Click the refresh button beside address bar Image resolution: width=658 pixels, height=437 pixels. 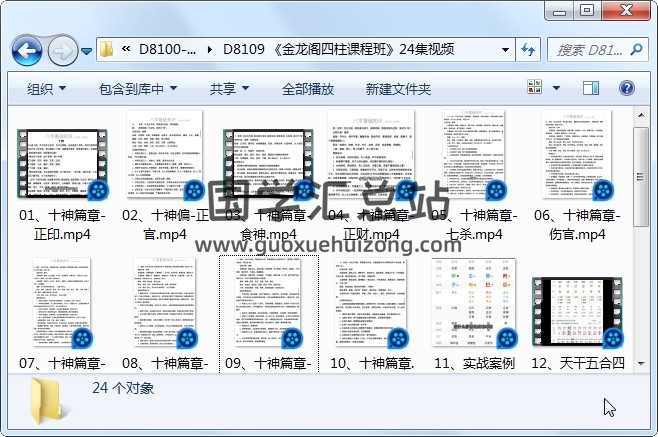coord(528,49)
